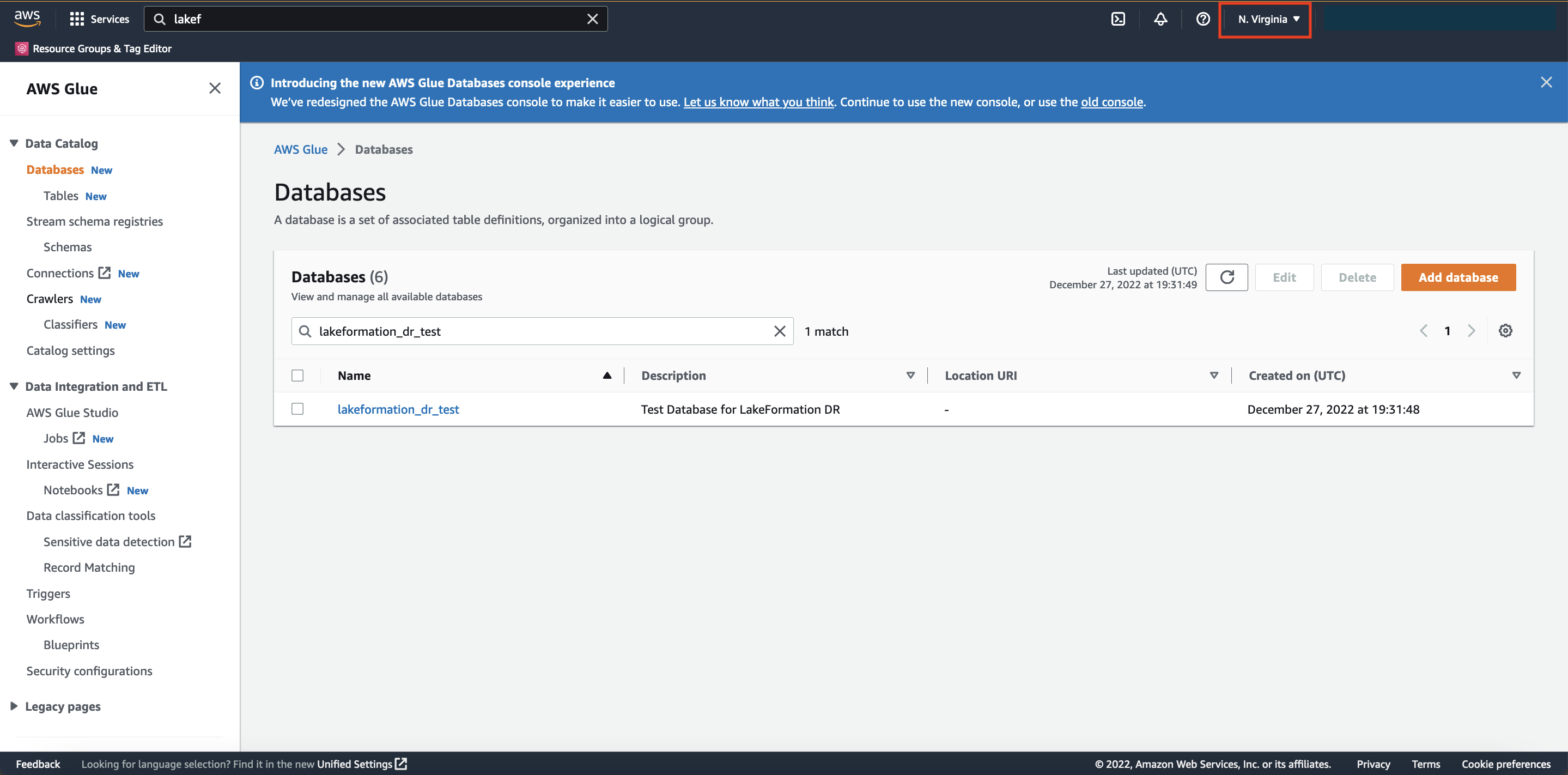
Task: Open Classifiers in the sidebar
Action: point(71,324)
